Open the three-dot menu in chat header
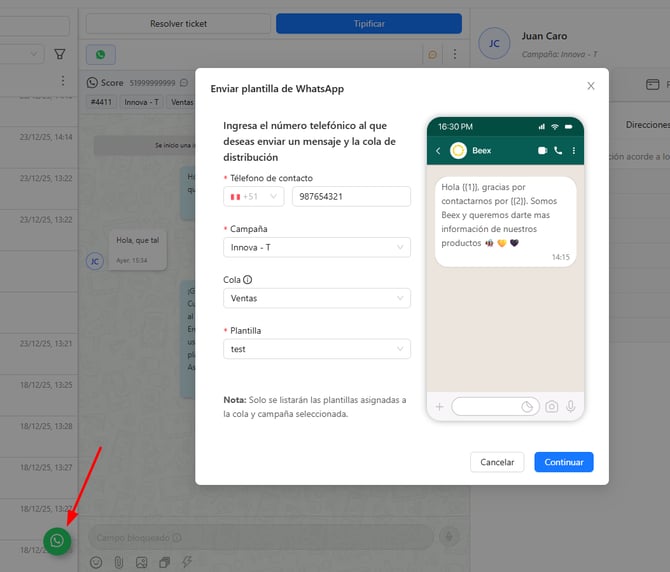 (455, 54)
